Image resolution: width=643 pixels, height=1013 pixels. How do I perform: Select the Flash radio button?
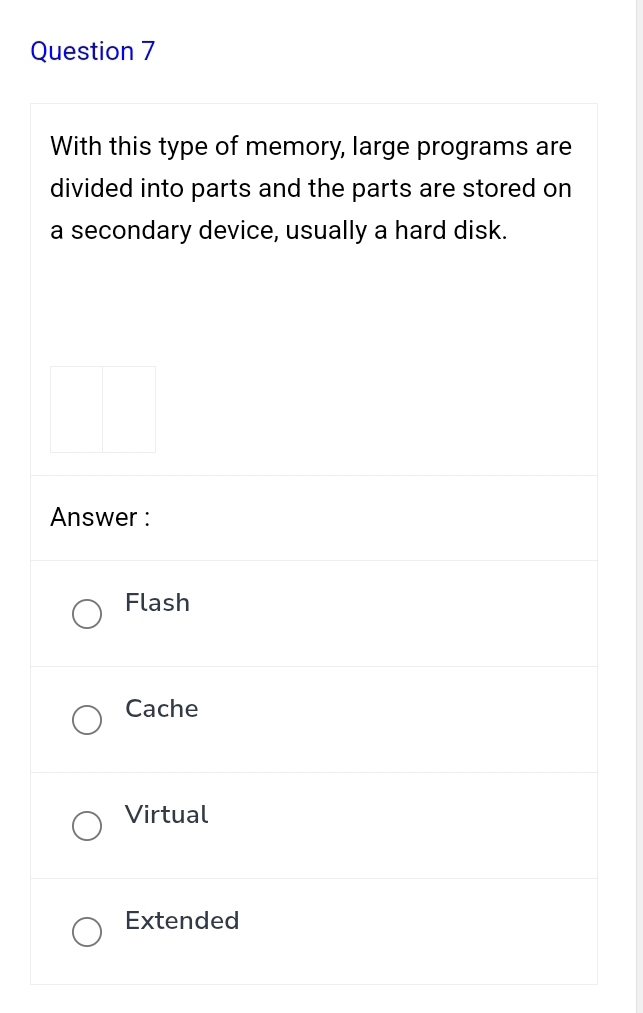[86, 614]
